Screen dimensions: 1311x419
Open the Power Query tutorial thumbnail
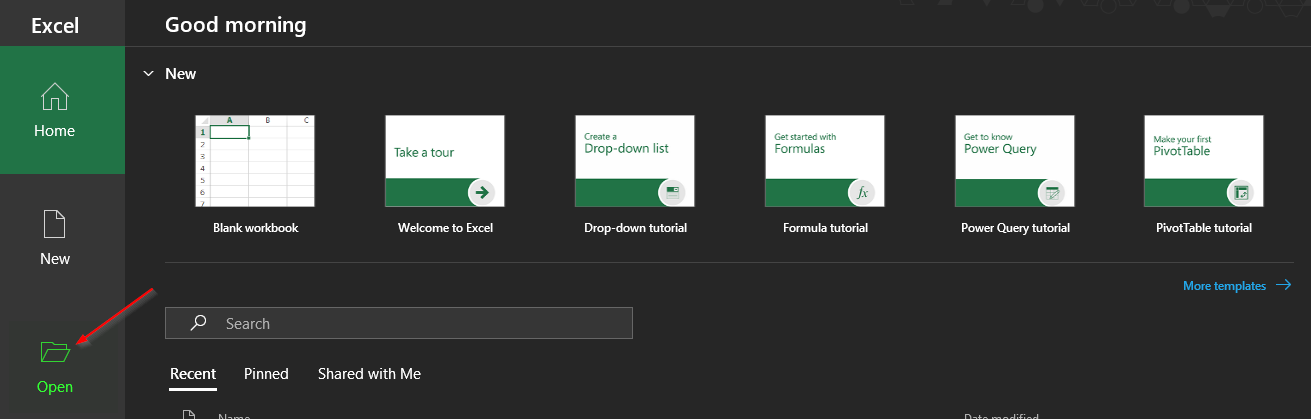point(1015,161)
